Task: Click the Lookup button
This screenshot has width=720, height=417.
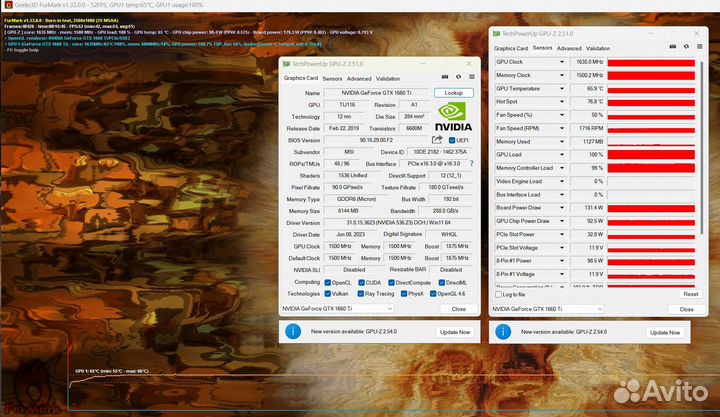Action: [454, 93]
